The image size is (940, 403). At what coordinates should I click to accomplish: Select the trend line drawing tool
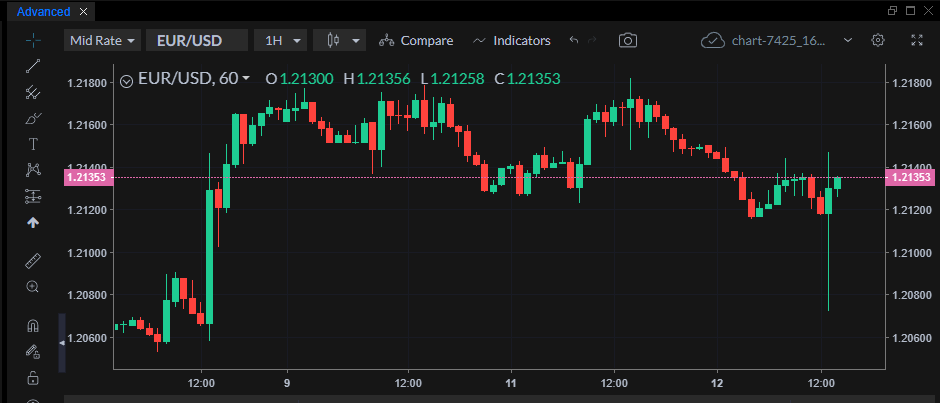coord(33,66)
